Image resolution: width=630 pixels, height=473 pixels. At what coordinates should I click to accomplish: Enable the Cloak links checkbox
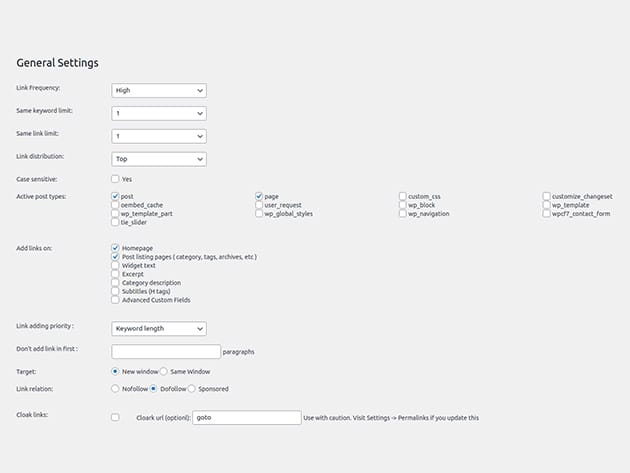coord(116,417)
